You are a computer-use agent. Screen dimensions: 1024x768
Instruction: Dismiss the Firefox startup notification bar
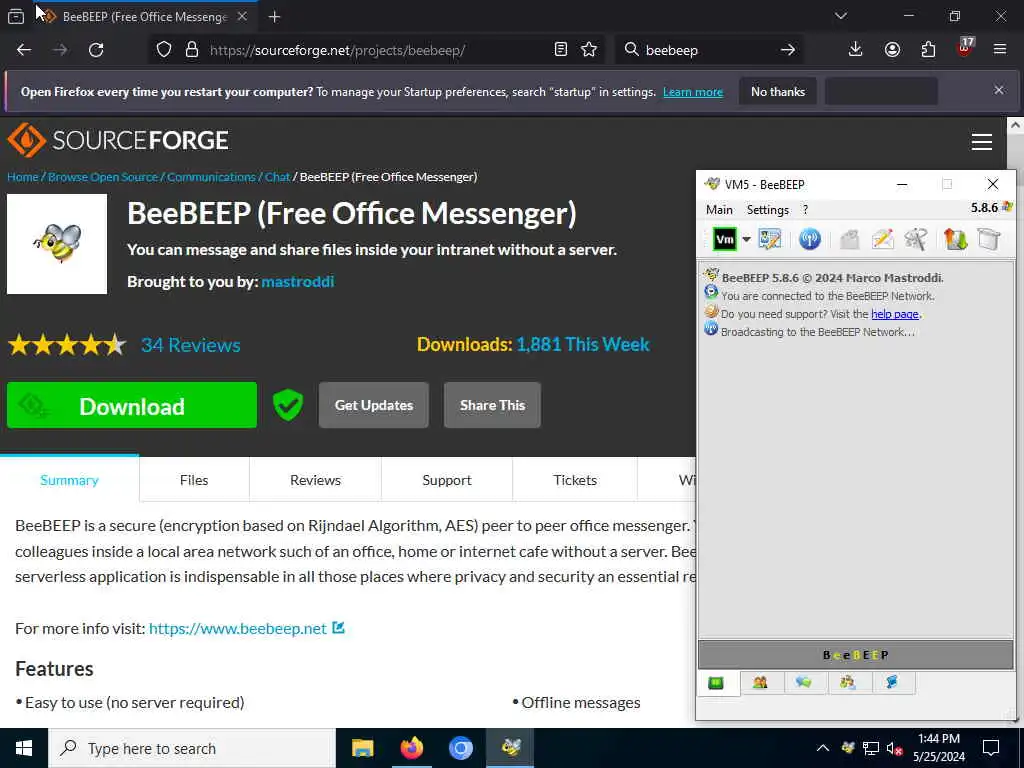click(x=999, y=90)
